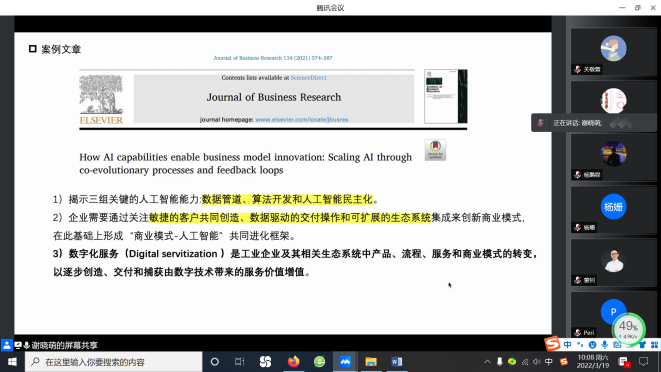Click the system tray volume speaker icon
This screenshot has width=661, height=372.
pos(536,362)
